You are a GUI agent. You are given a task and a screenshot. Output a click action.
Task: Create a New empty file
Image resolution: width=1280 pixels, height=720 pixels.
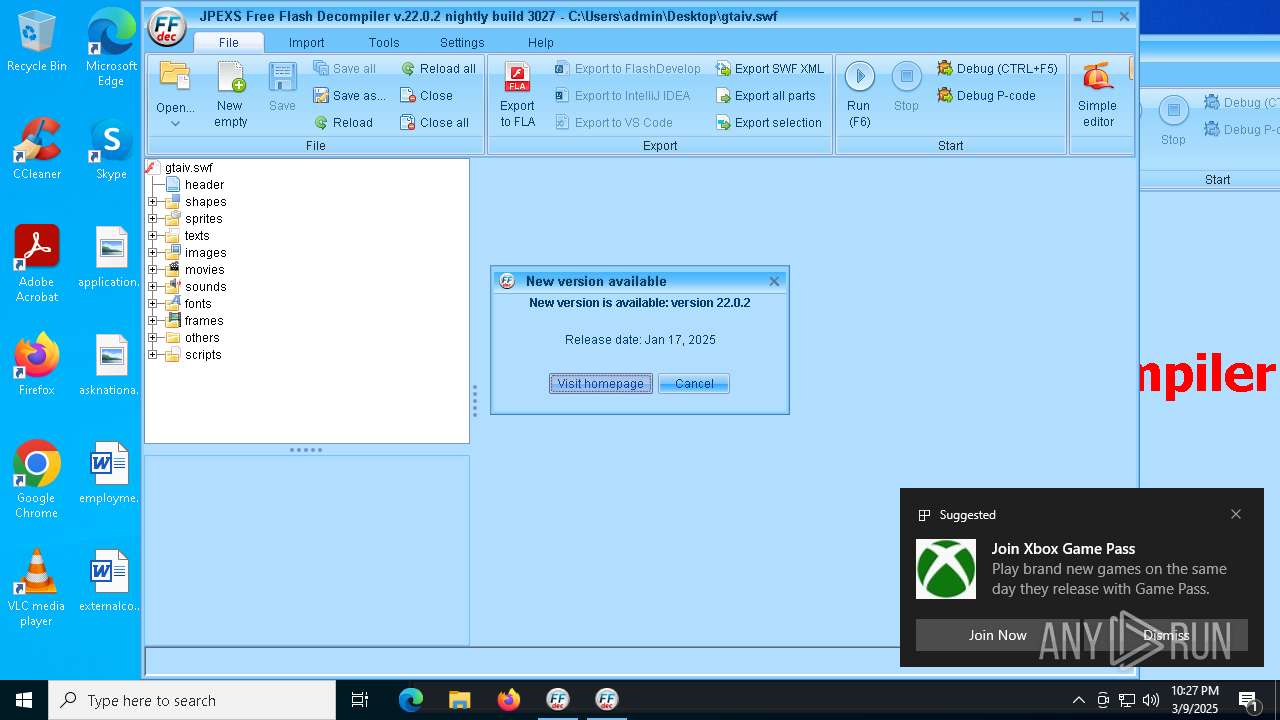(230, 95)
